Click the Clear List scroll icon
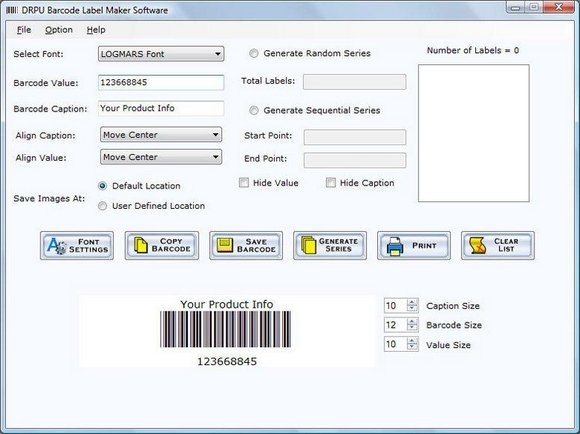This screenshot has height=434, width=580. (x=478, y=246)
